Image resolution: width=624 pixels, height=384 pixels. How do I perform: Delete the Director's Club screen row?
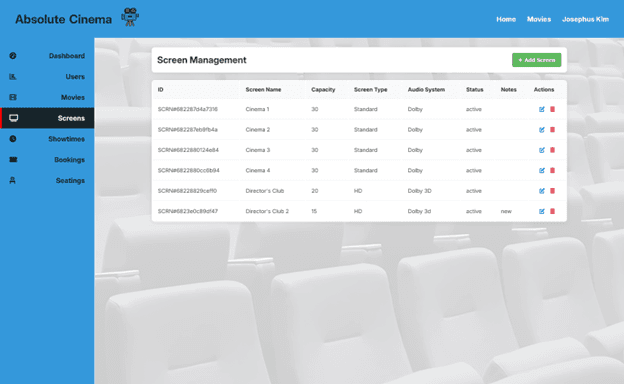[552, 191]
